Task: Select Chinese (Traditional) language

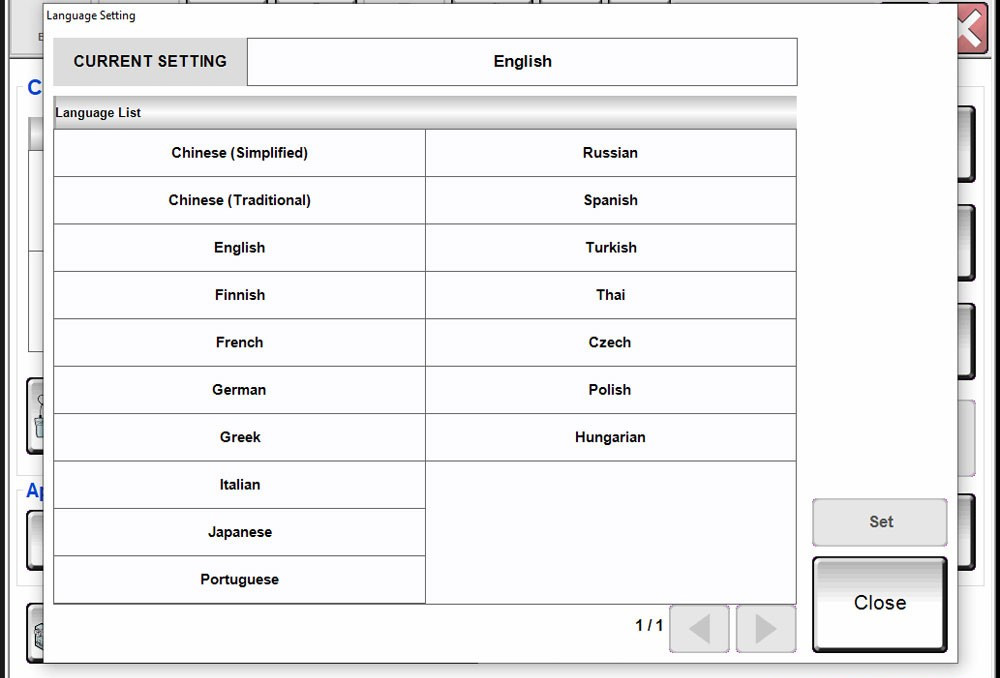Action: pyautogui.click(x=239, y=200)
